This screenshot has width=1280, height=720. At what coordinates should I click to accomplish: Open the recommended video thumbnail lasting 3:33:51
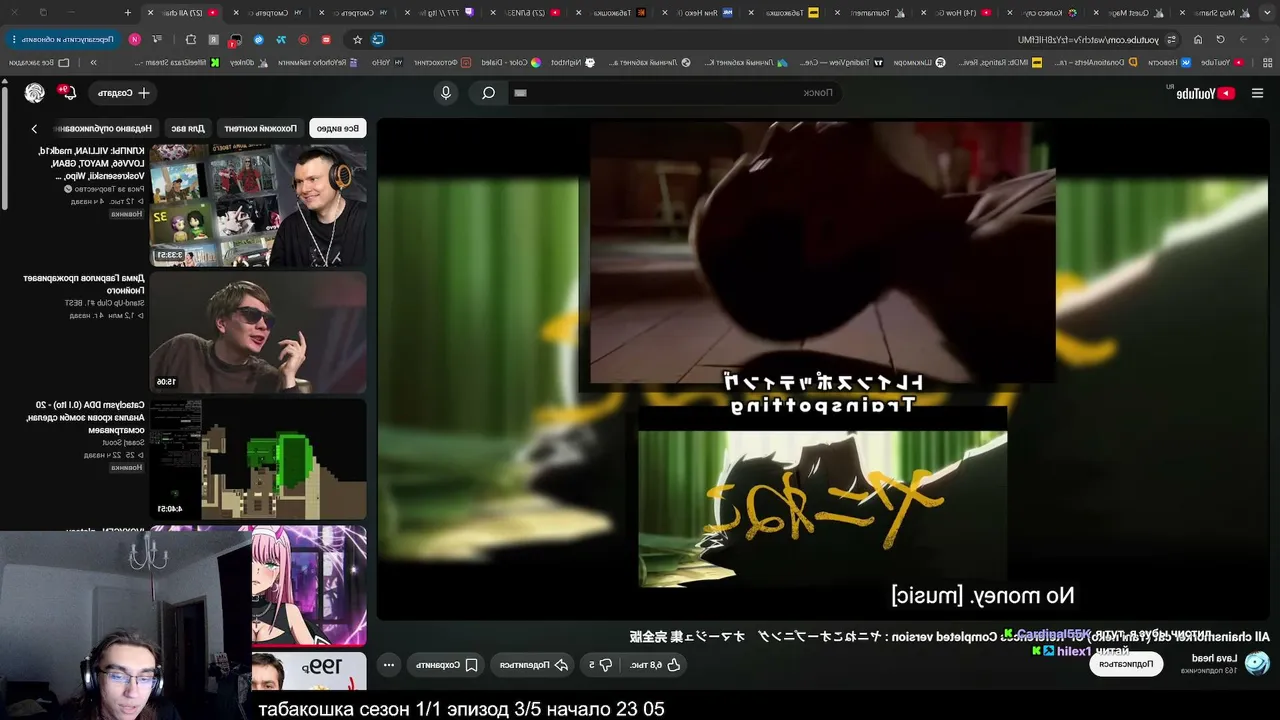(258, 205)
